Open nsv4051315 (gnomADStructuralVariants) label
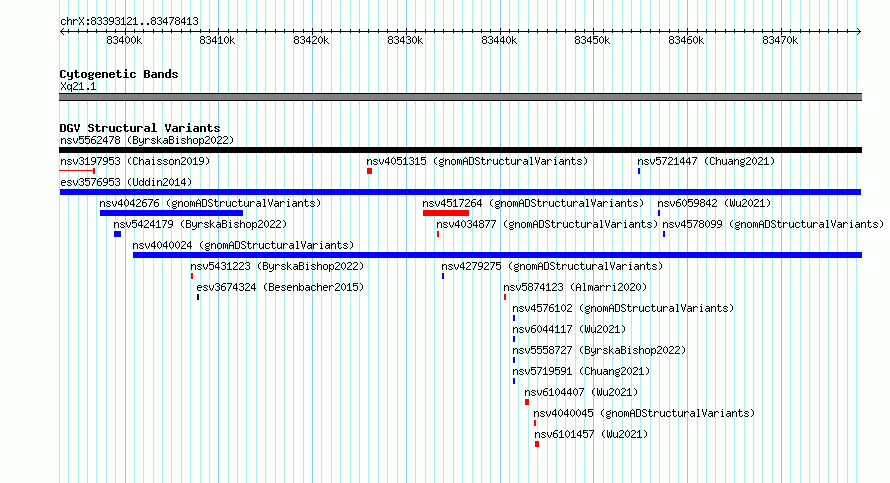This screenshot has height=483, width=890. coord(477,161)
